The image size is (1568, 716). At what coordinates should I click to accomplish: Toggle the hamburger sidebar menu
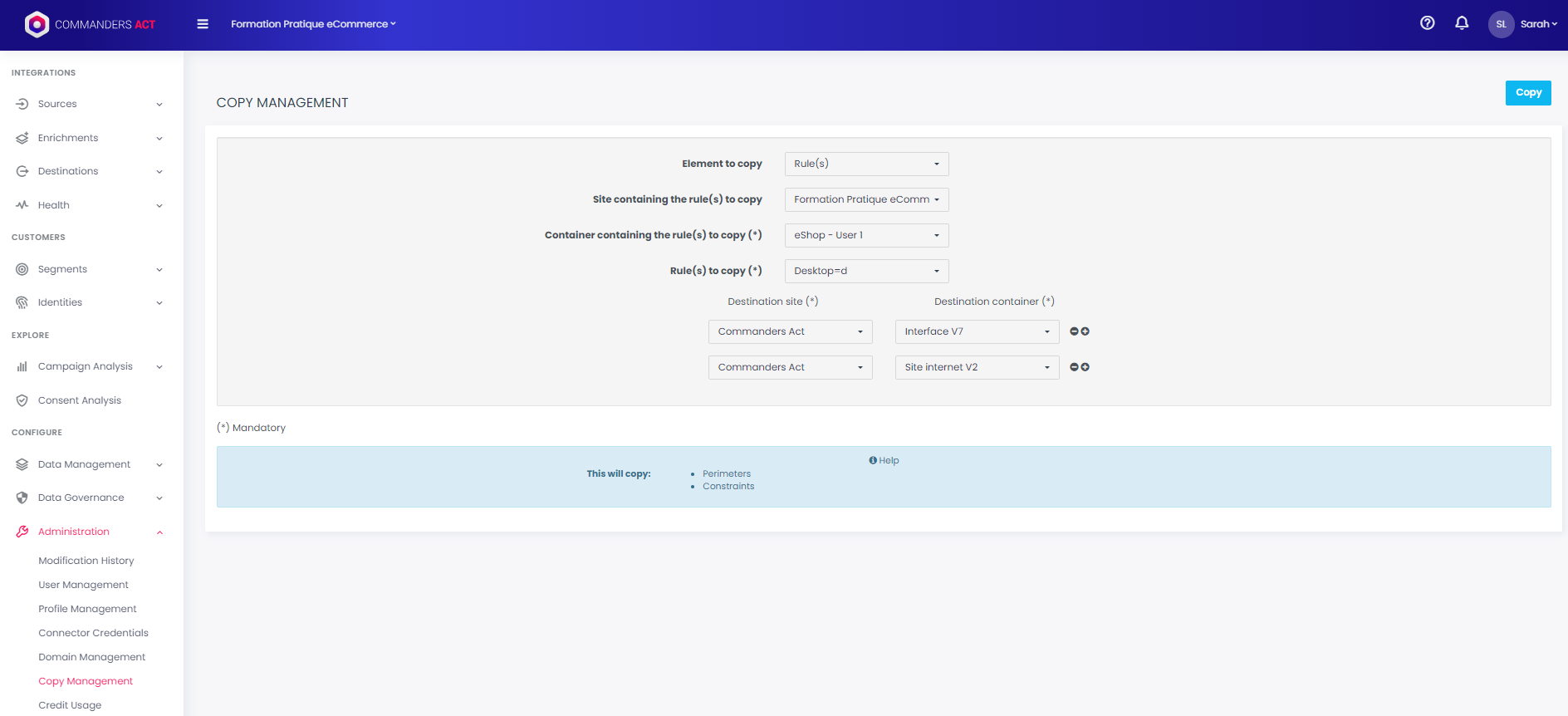tap(203, 24)
